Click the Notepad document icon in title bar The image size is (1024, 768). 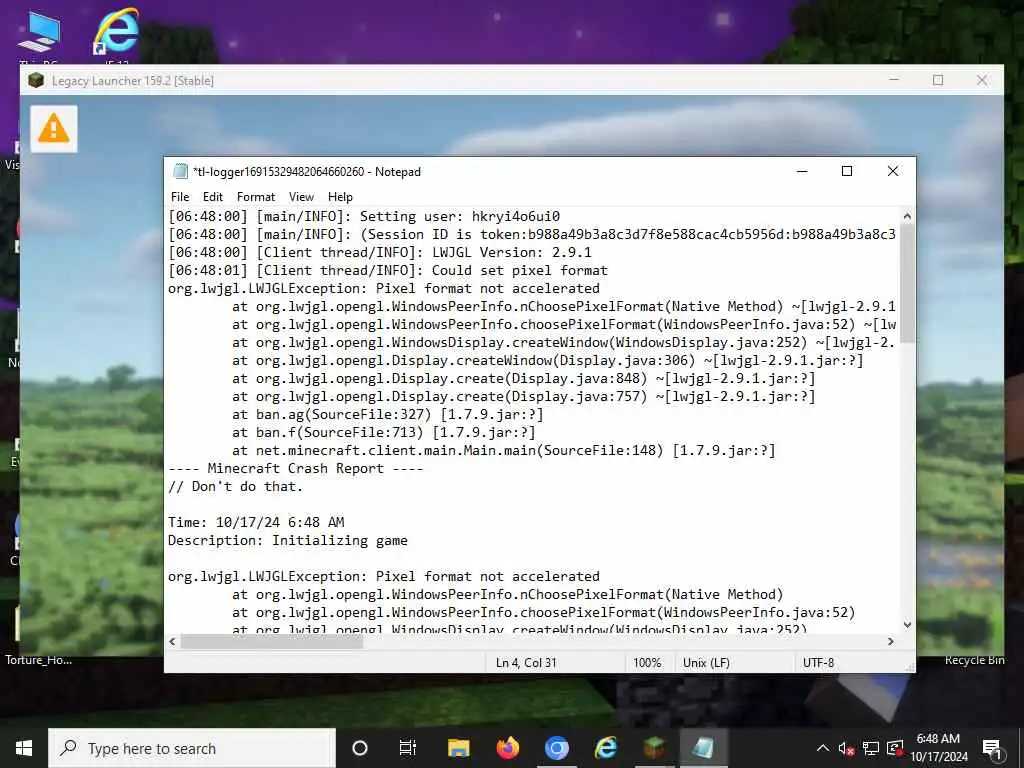tap(180, 172)
